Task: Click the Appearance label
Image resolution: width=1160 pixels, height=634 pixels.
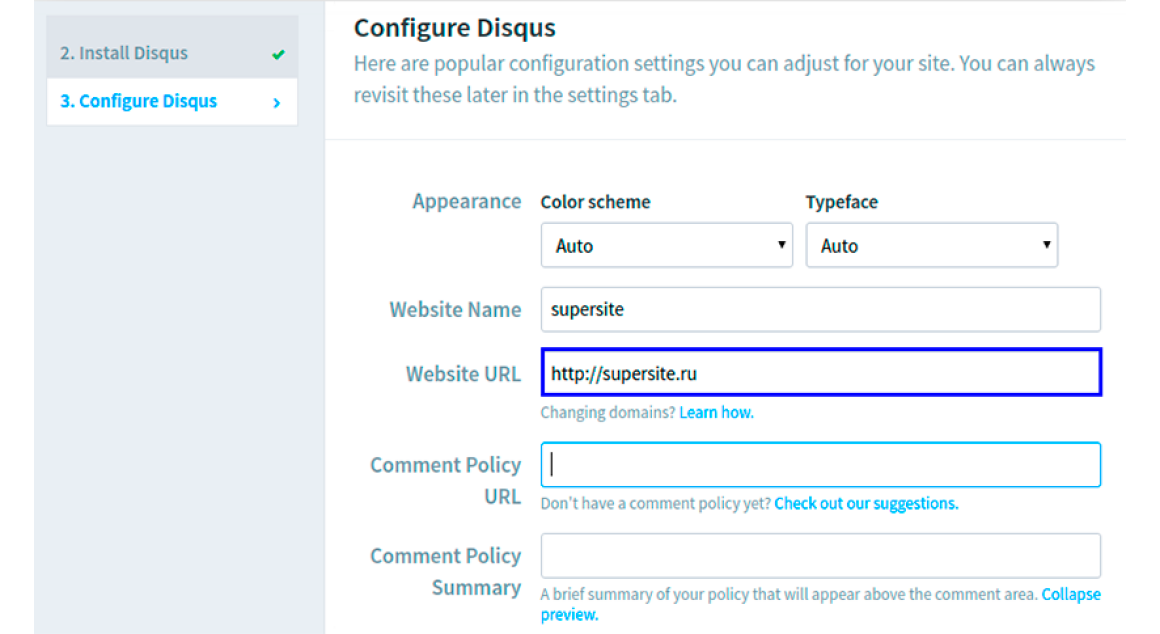Action: (467, 201)
